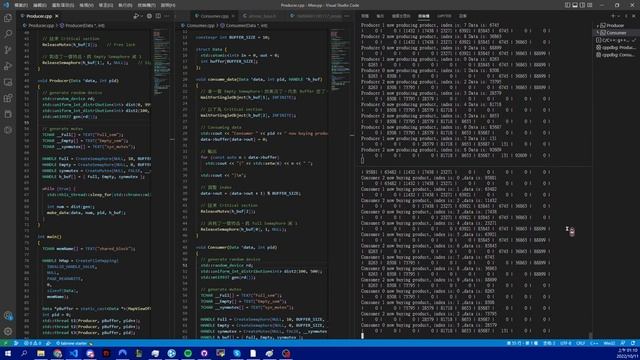
Task: Select the cppdbg Producer terminal entry
Action: 616,47
